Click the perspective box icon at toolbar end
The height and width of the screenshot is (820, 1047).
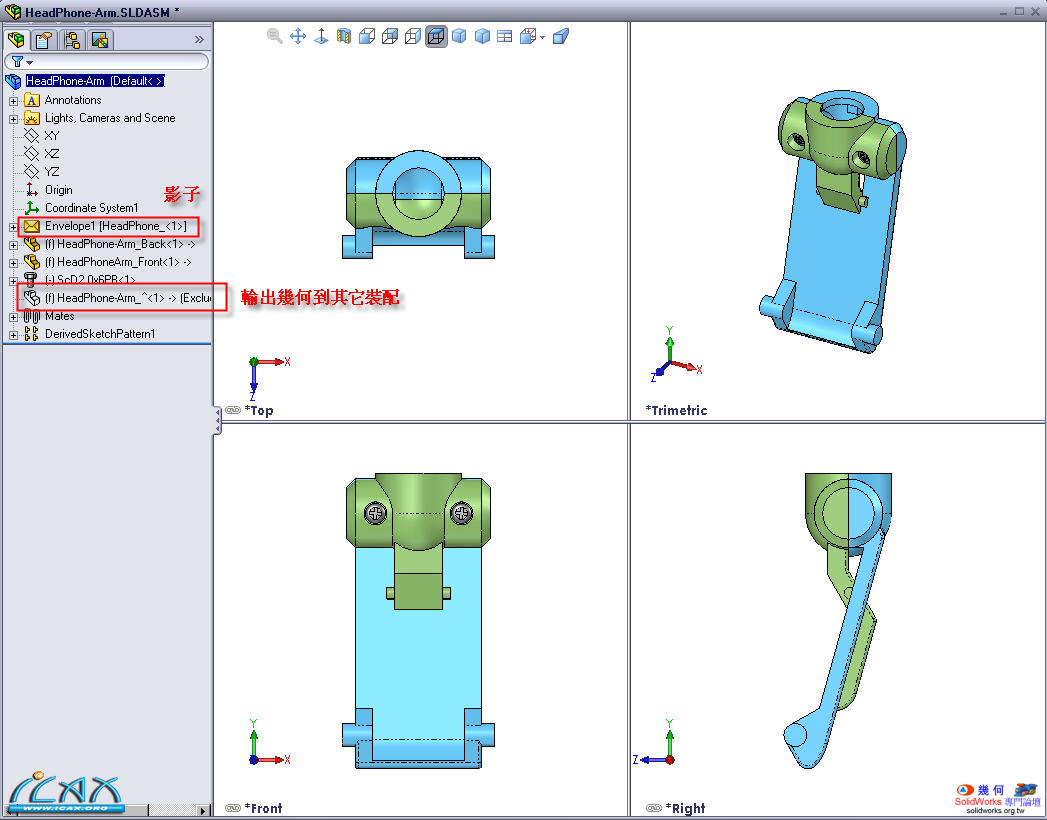[x=561, y=36]
